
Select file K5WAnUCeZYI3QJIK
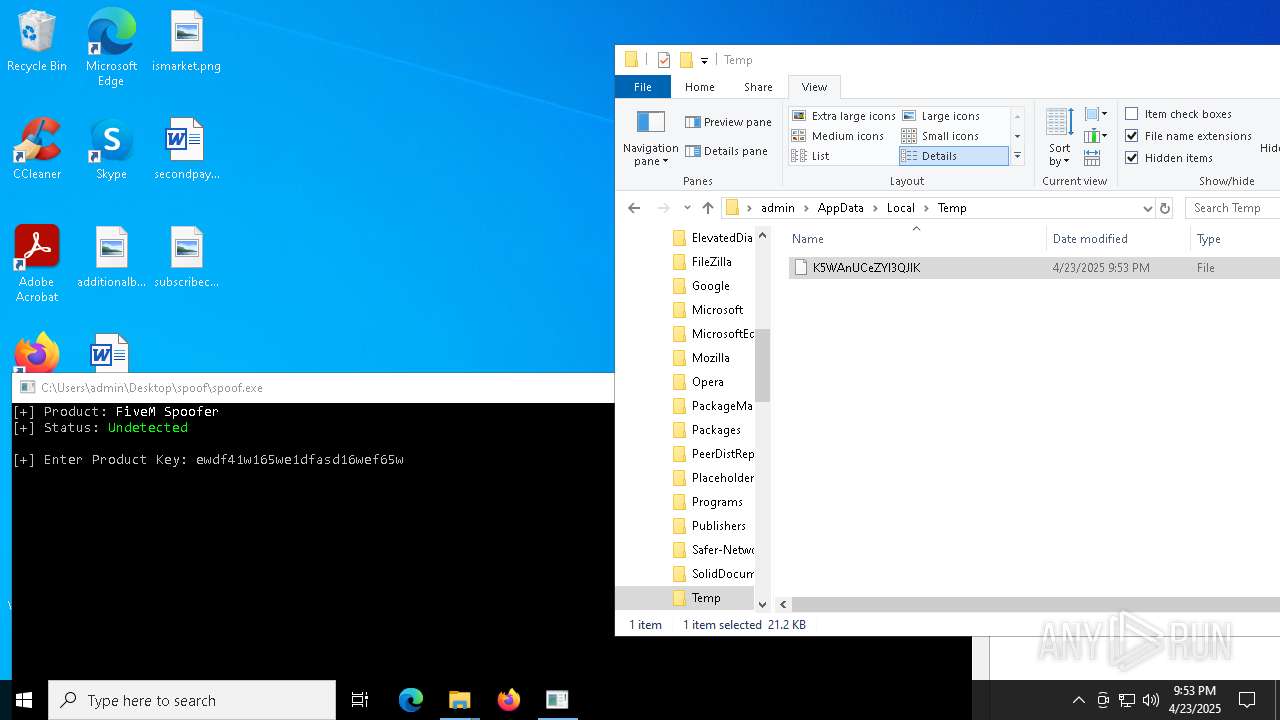point(866,268)
